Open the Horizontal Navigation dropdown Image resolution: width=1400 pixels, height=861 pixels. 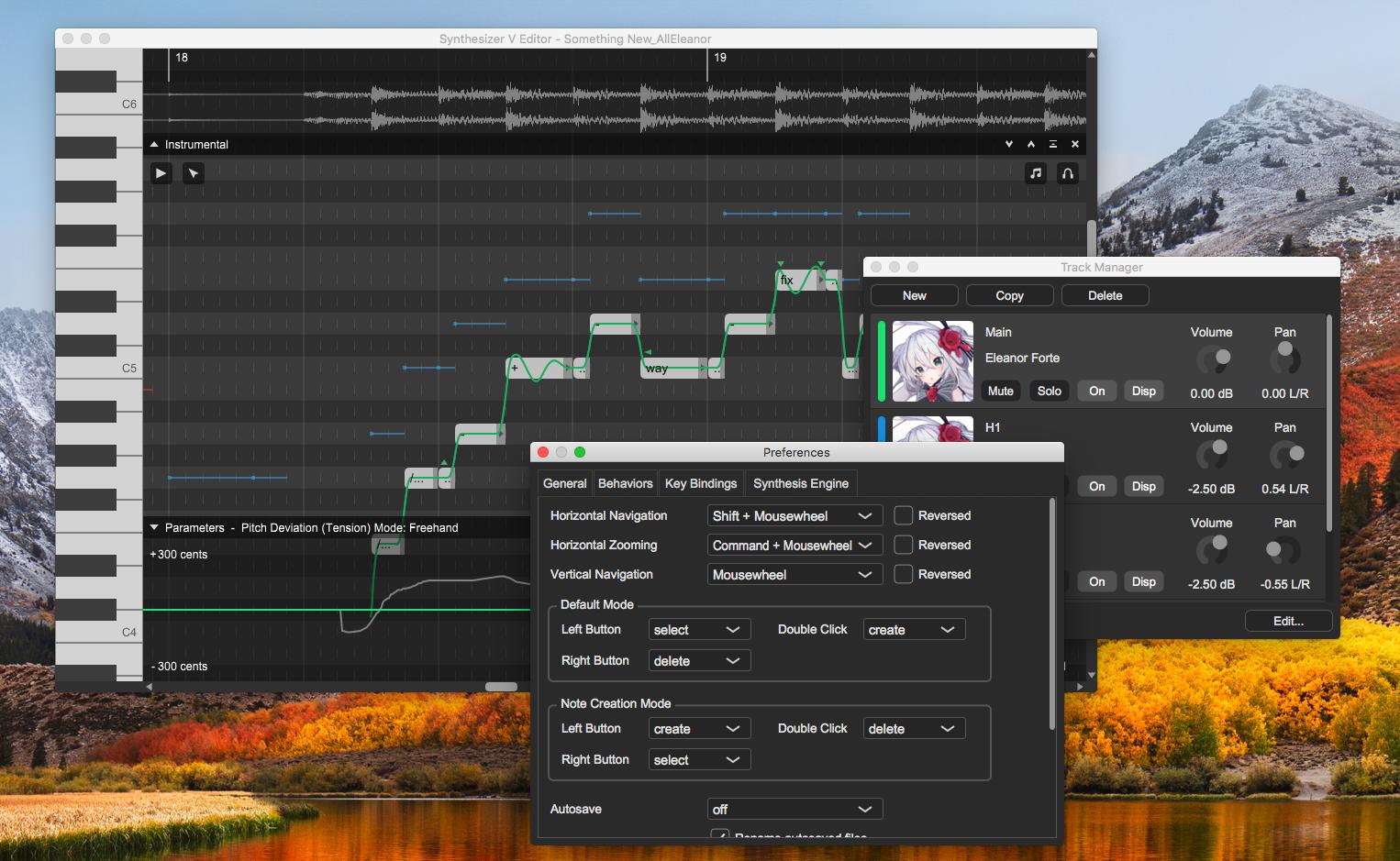click(794, 516)
